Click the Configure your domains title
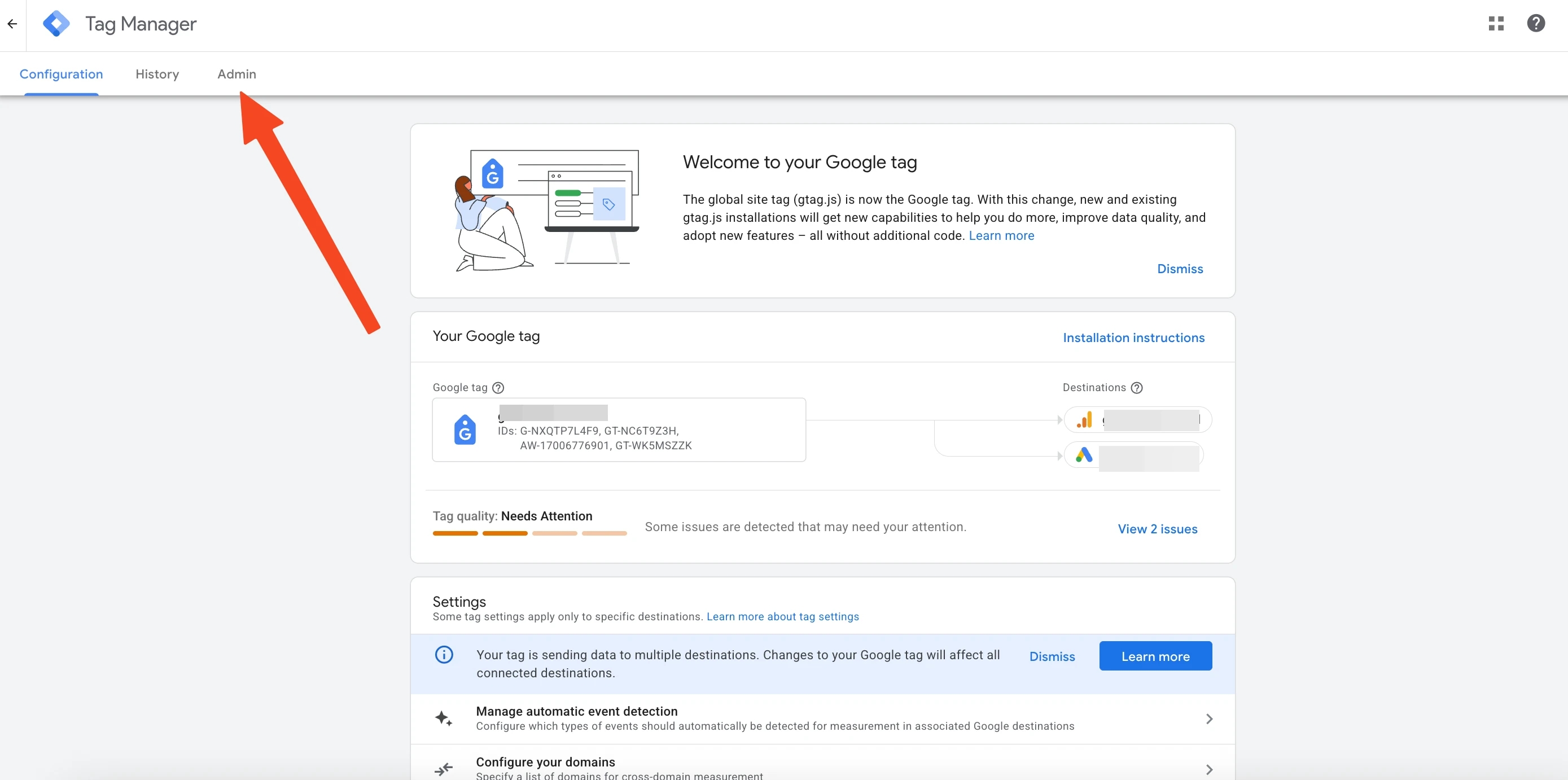This screenshot has height=780, width=1568. pos(545,762)
